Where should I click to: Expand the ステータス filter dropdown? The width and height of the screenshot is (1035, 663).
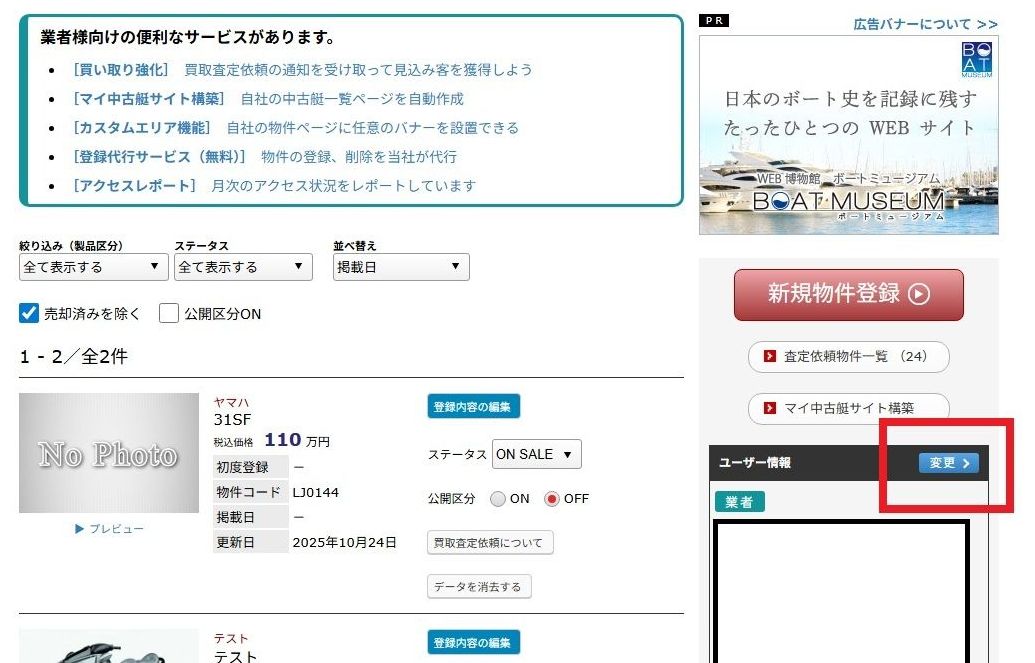point(243,267)
